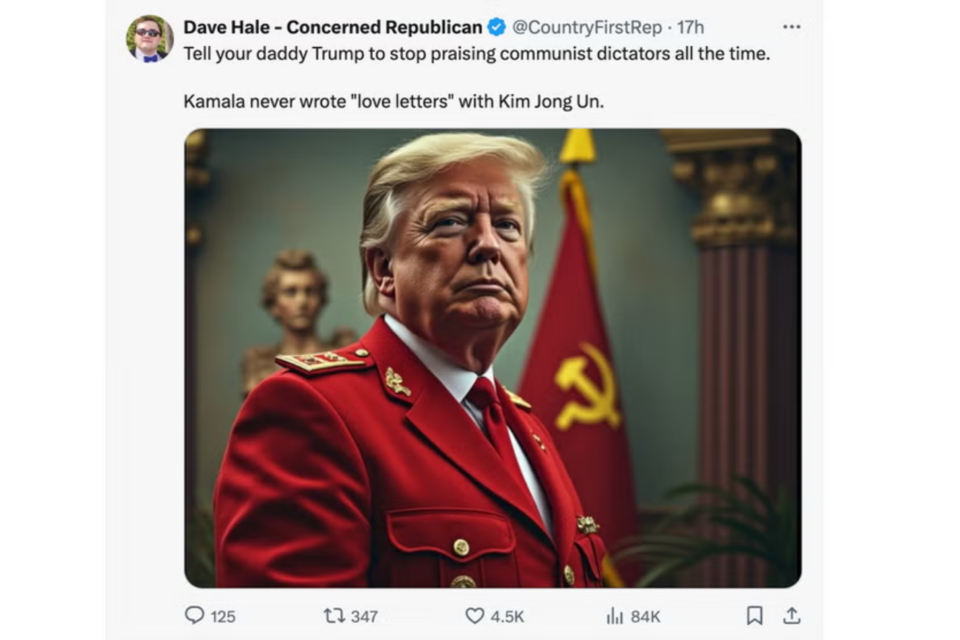Bookmark this tweet
The image size is (960, 640).
(754, 616)
